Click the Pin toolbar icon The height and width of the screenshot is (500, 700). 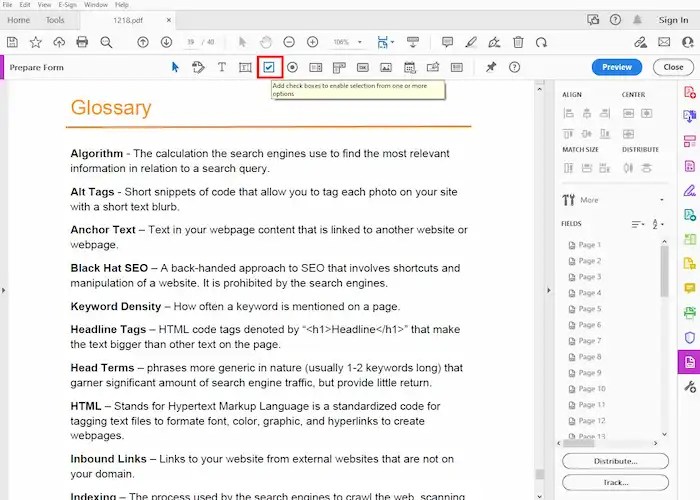tap(491, 67)
